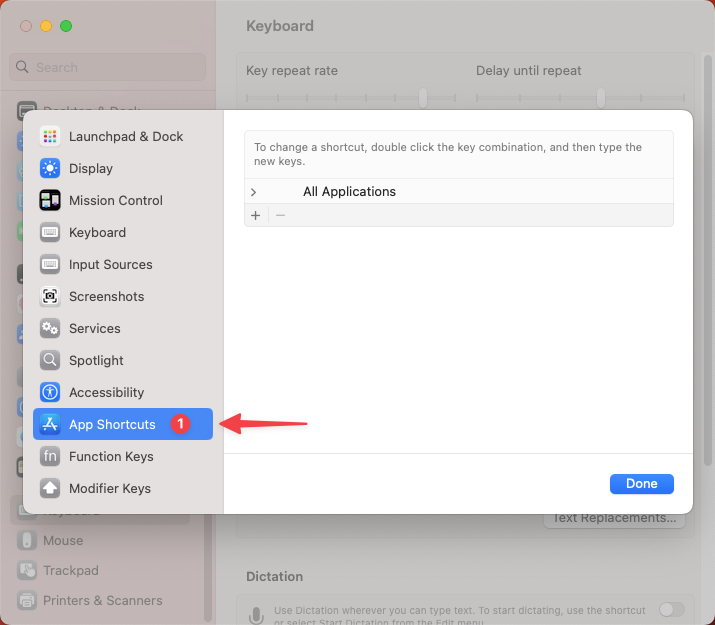Select Trackpad in Settings sidebar

tap(100, 570)
